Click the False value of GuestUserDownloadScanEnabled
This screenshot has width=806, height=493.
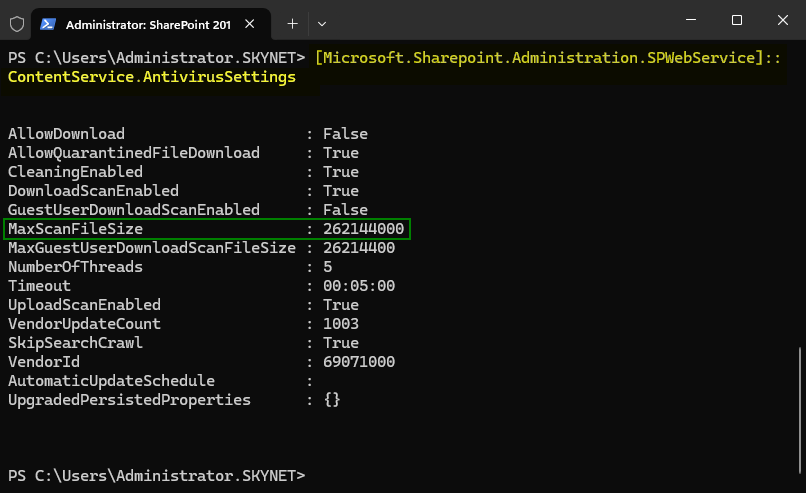pyautogui.click(x=345, y=210)
